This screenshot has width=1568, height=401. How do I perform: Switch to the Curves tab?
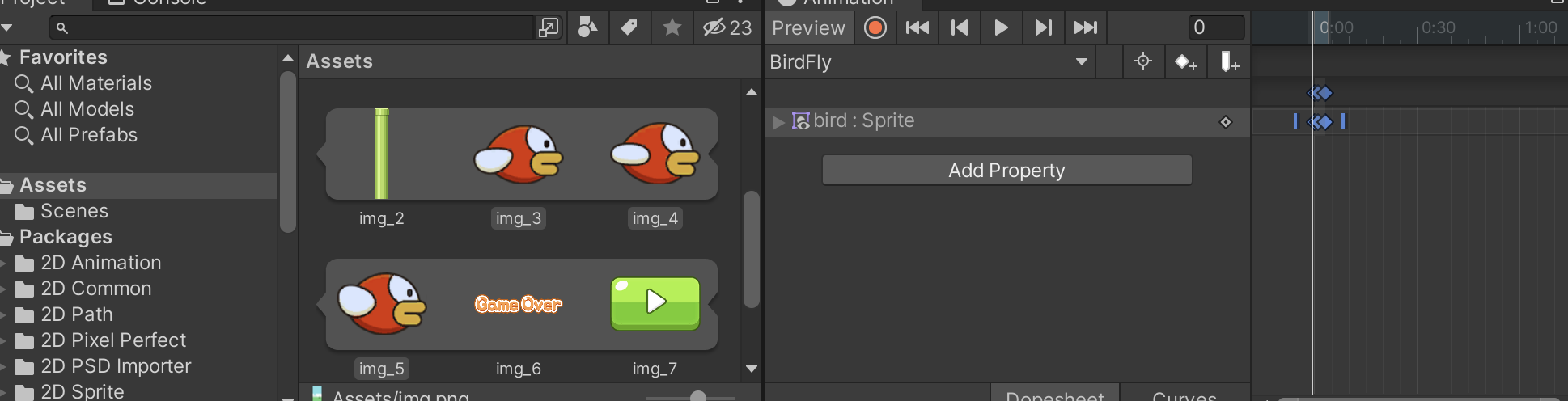click(x=1184, y=395)
